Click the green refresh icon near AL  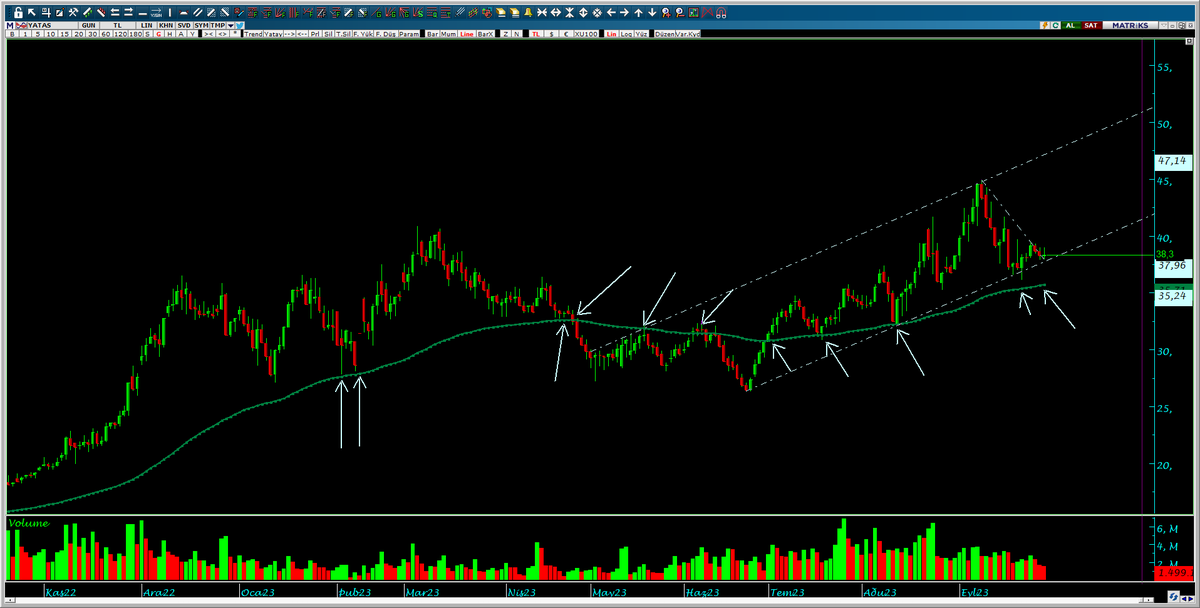tap(1055, 25)
